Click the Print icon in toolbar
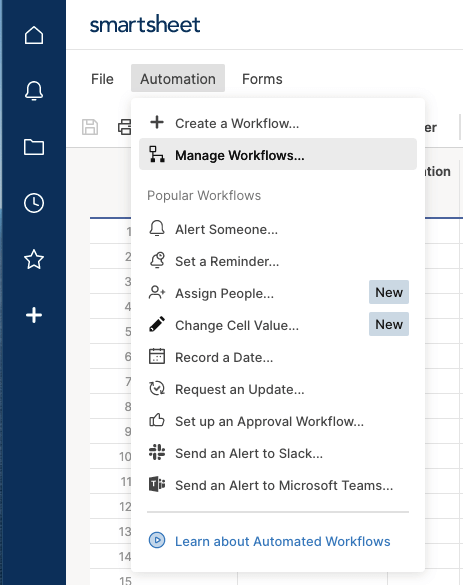Image resolution: width=463 pixels, height=585 pixels. [x=125, y=127]
